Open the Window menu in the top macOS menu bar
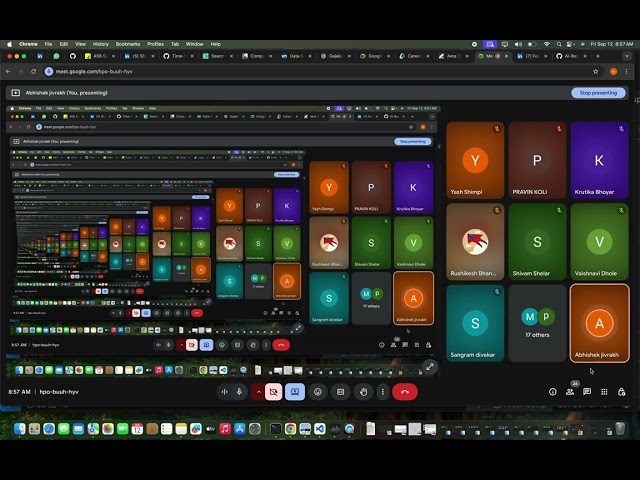Screen dimensions: 640x480 194,44
